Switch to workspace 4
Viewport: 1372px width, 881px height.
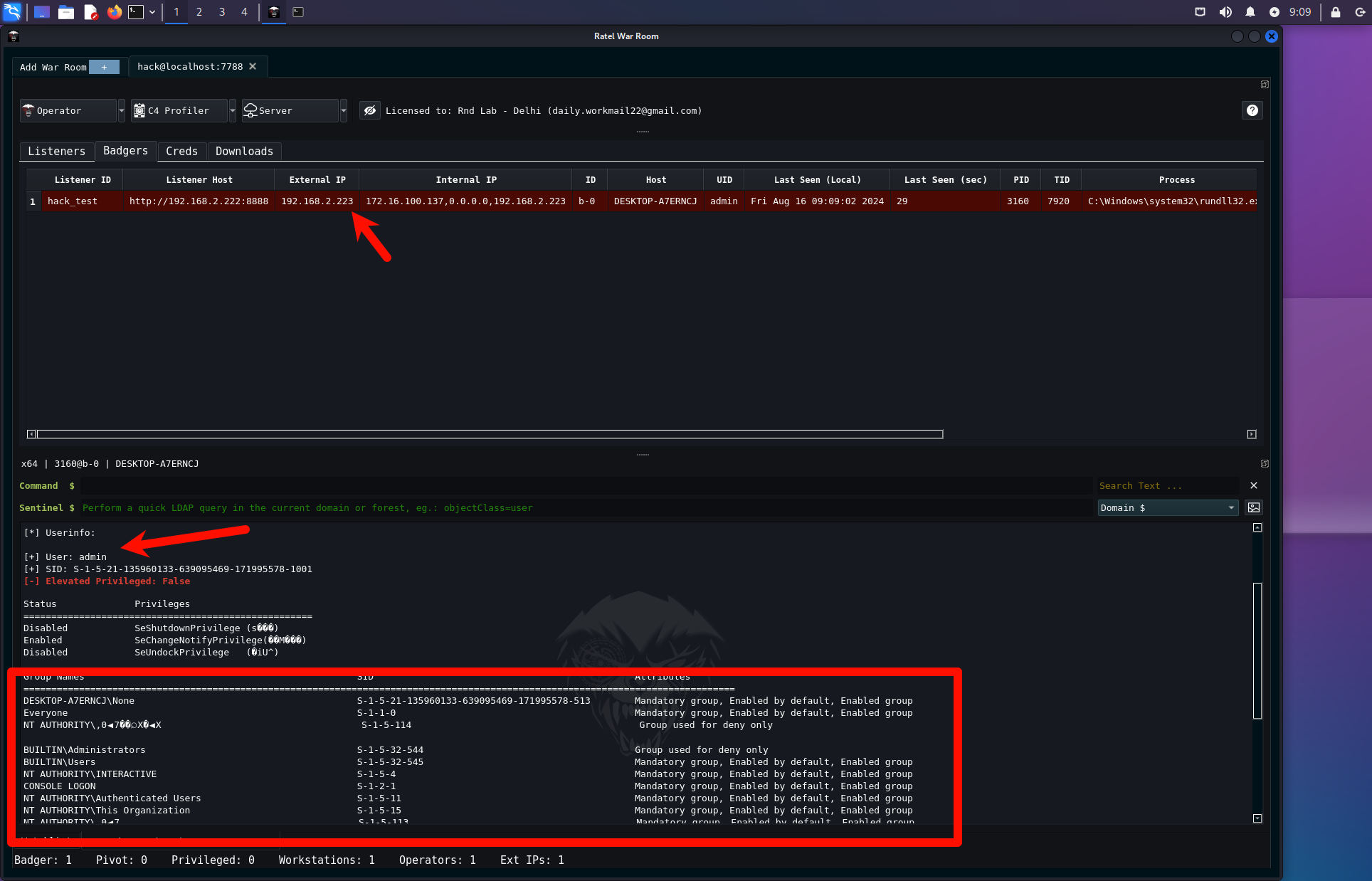click(x=244, y=12)
